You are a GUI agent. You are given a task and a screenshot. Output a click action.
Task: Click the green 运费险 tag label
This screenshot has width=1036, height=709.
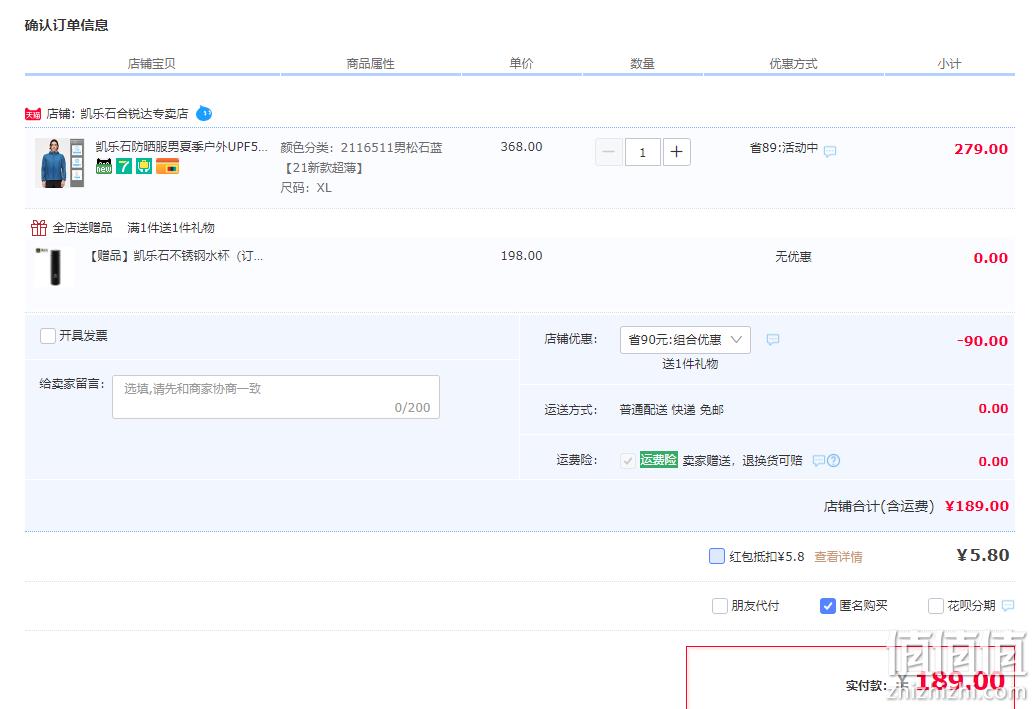click(x=658, y=460)
